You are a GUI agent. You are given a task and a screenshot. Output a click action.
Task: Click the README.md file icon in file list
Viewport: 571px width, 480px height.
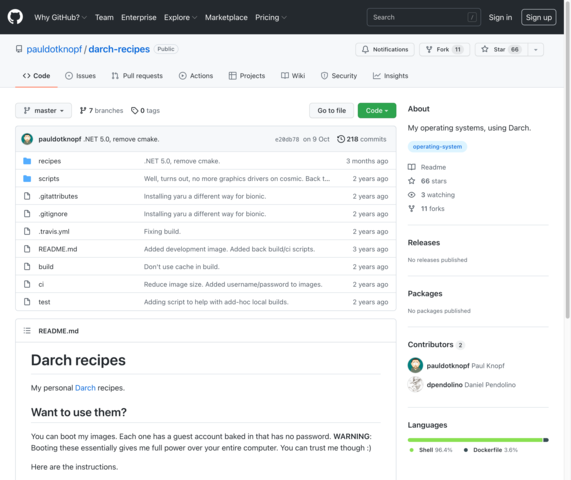27,249
